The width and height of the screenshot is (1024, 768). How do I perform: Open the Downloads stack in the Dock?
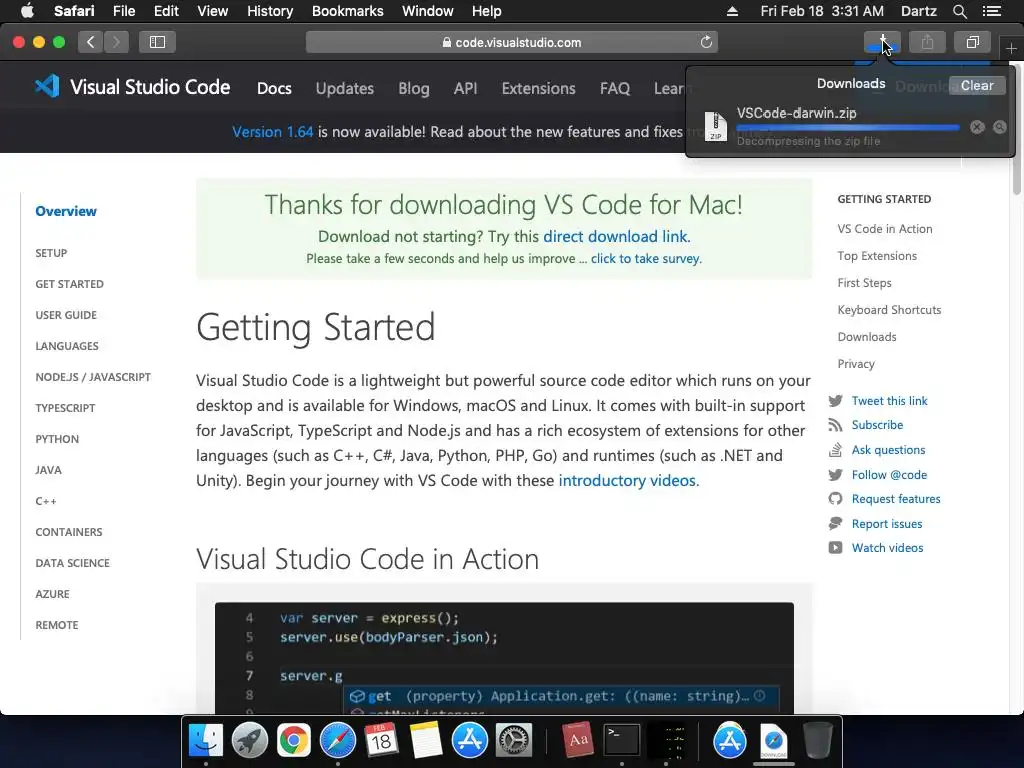point(774,741)
